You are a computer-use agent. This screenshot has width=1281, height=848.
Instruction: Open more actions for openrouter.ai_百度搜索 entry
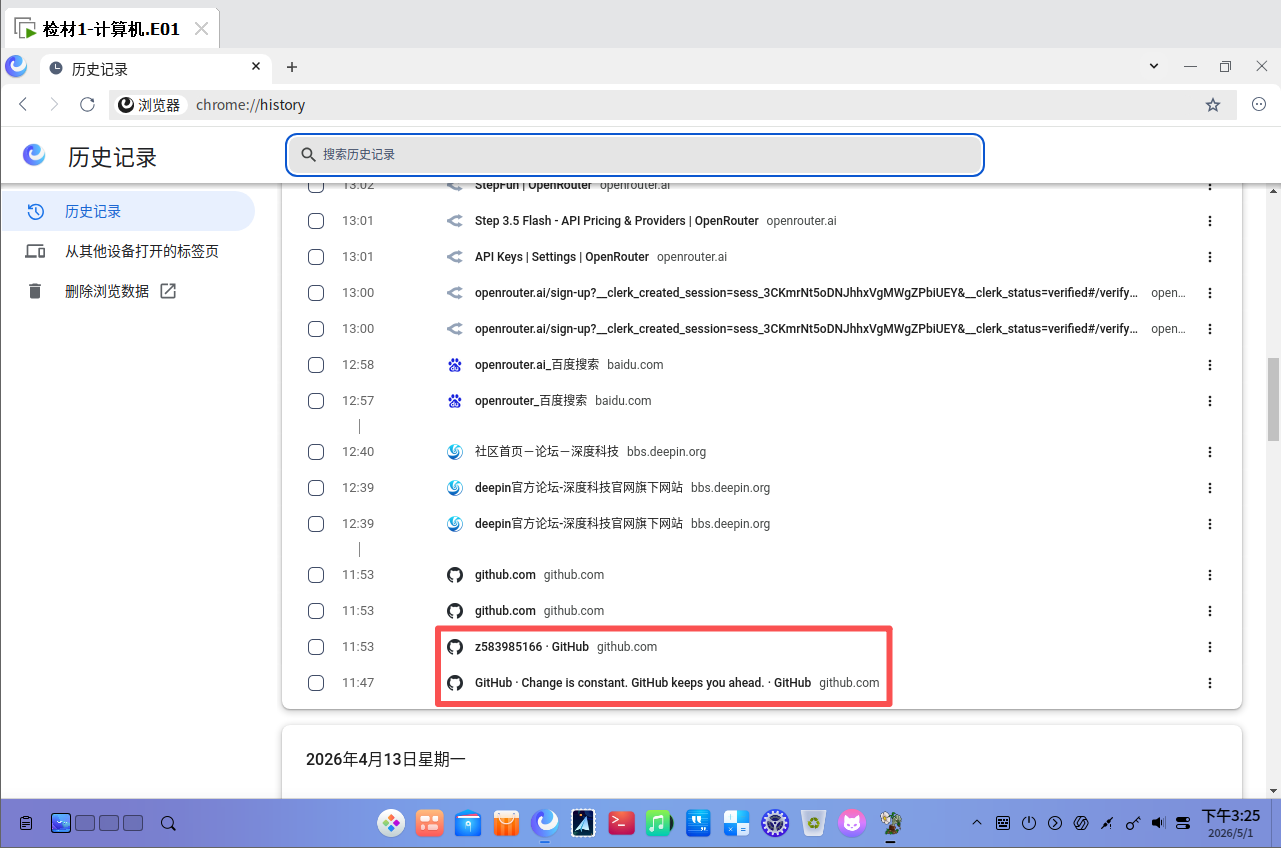point(1210,365)
